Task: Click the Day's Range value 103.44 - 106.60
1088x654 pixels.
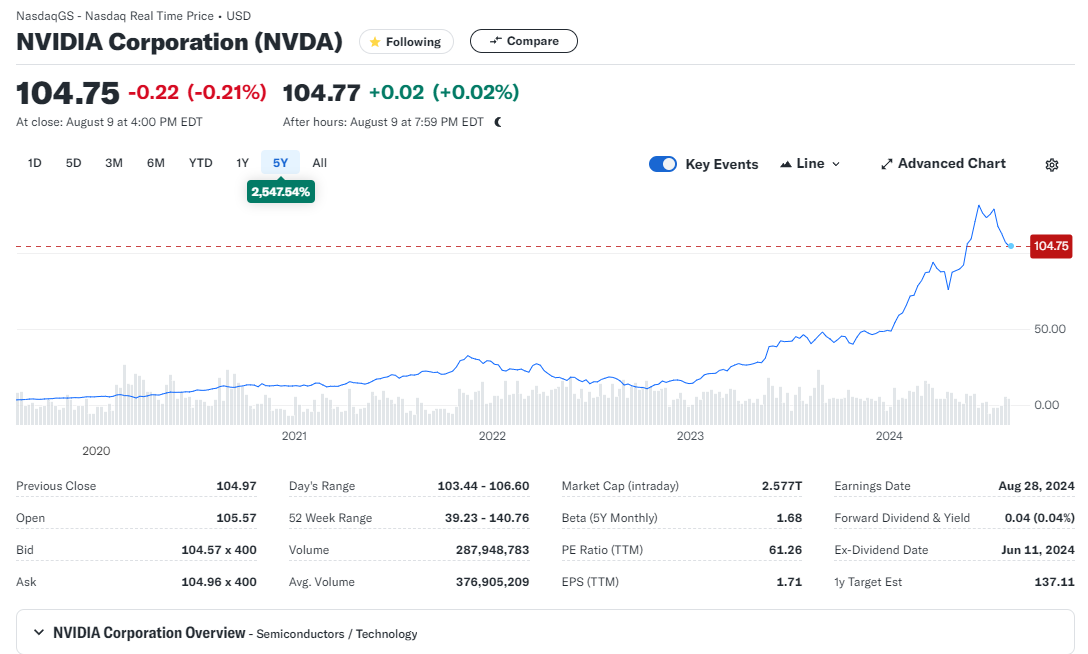Action: [484, 486]
